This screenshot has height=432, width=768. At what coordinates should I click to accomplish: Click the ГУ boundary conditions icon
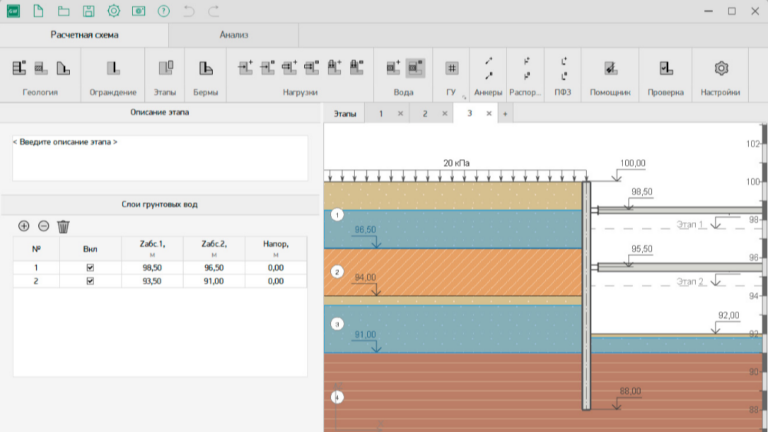click(x=452, y=68)
